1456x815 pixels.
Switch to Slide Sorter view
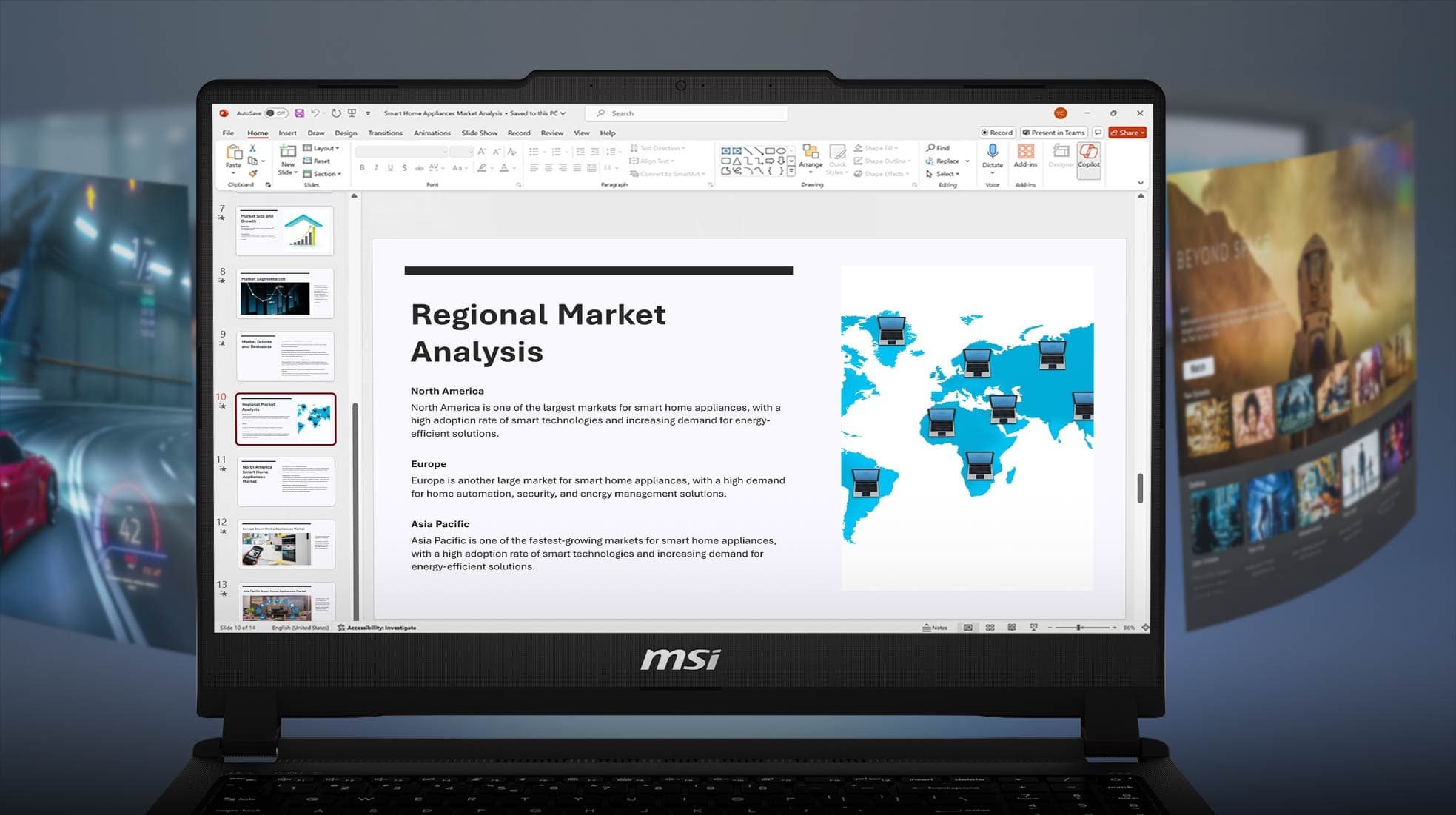pos(990,628)
